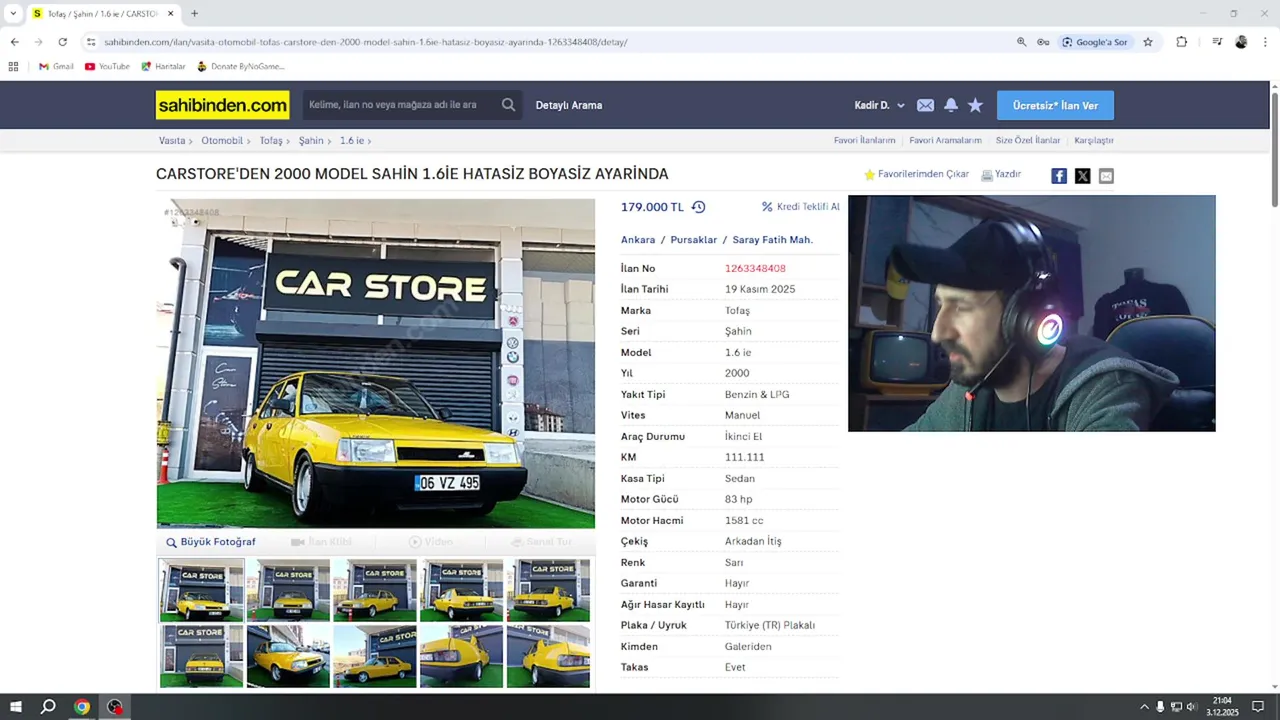Viewport: 1280px width, 720px height.
Task: Click Ankara location link
Action: click(x=638, y=240)
